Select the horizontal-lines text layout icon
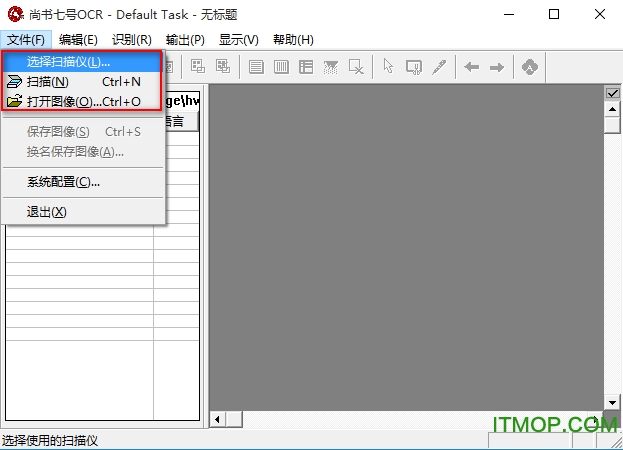The height and width of the screenshot is (450, 623). [x=257, y=67]
